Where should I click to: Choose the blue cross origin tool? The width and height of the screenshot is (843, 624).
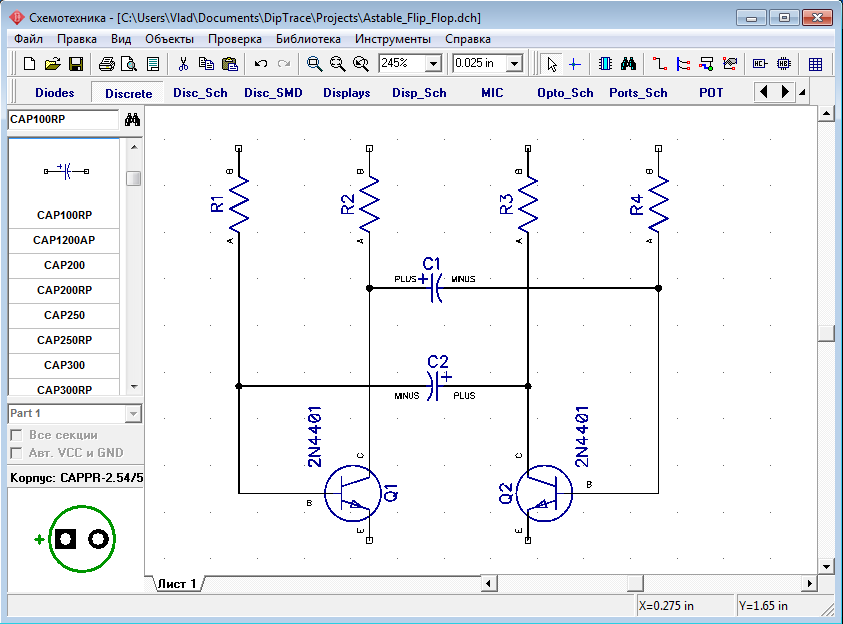[575, 64]
